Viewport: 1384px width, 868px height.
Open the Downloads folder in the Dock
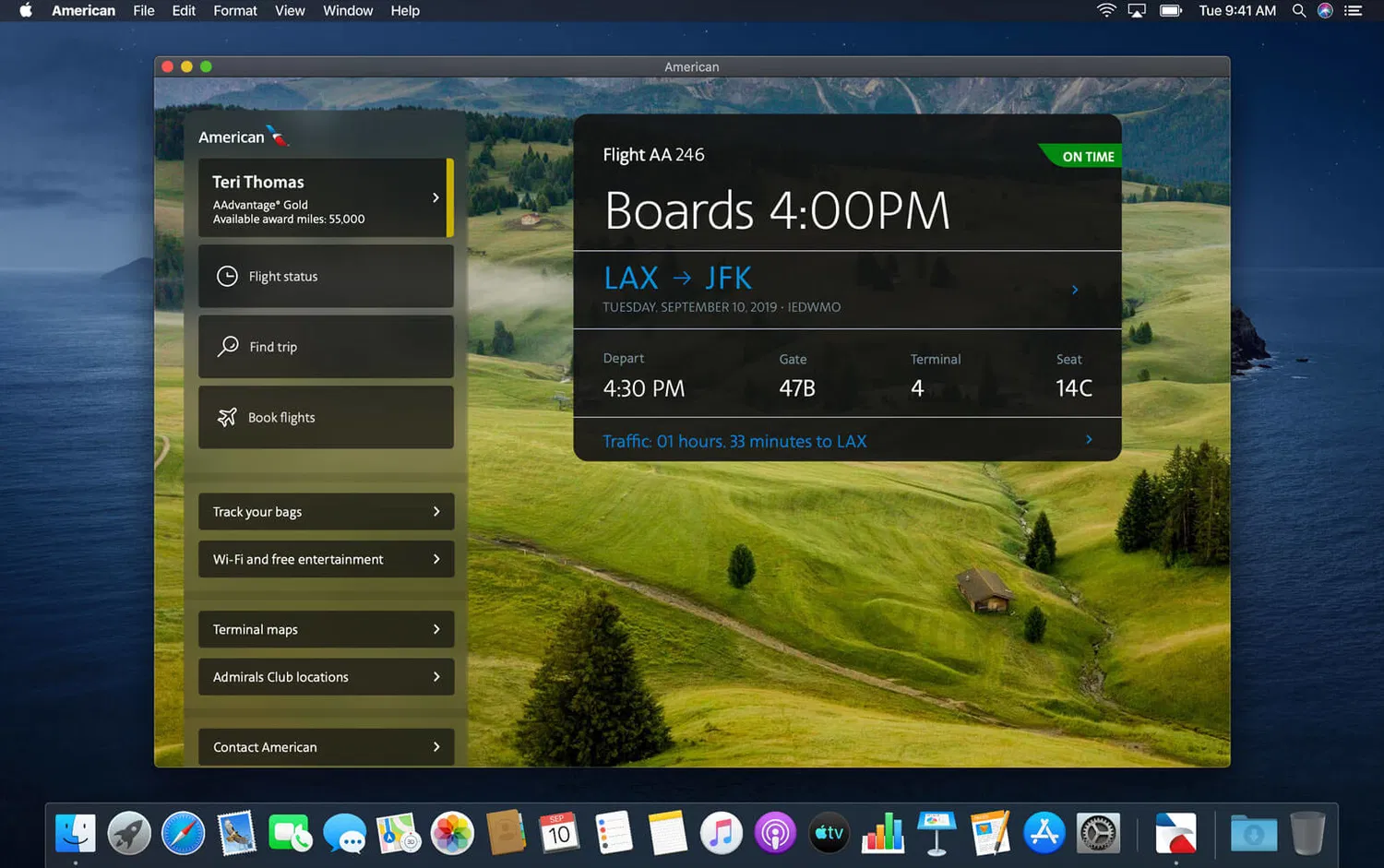point(1254,834)
